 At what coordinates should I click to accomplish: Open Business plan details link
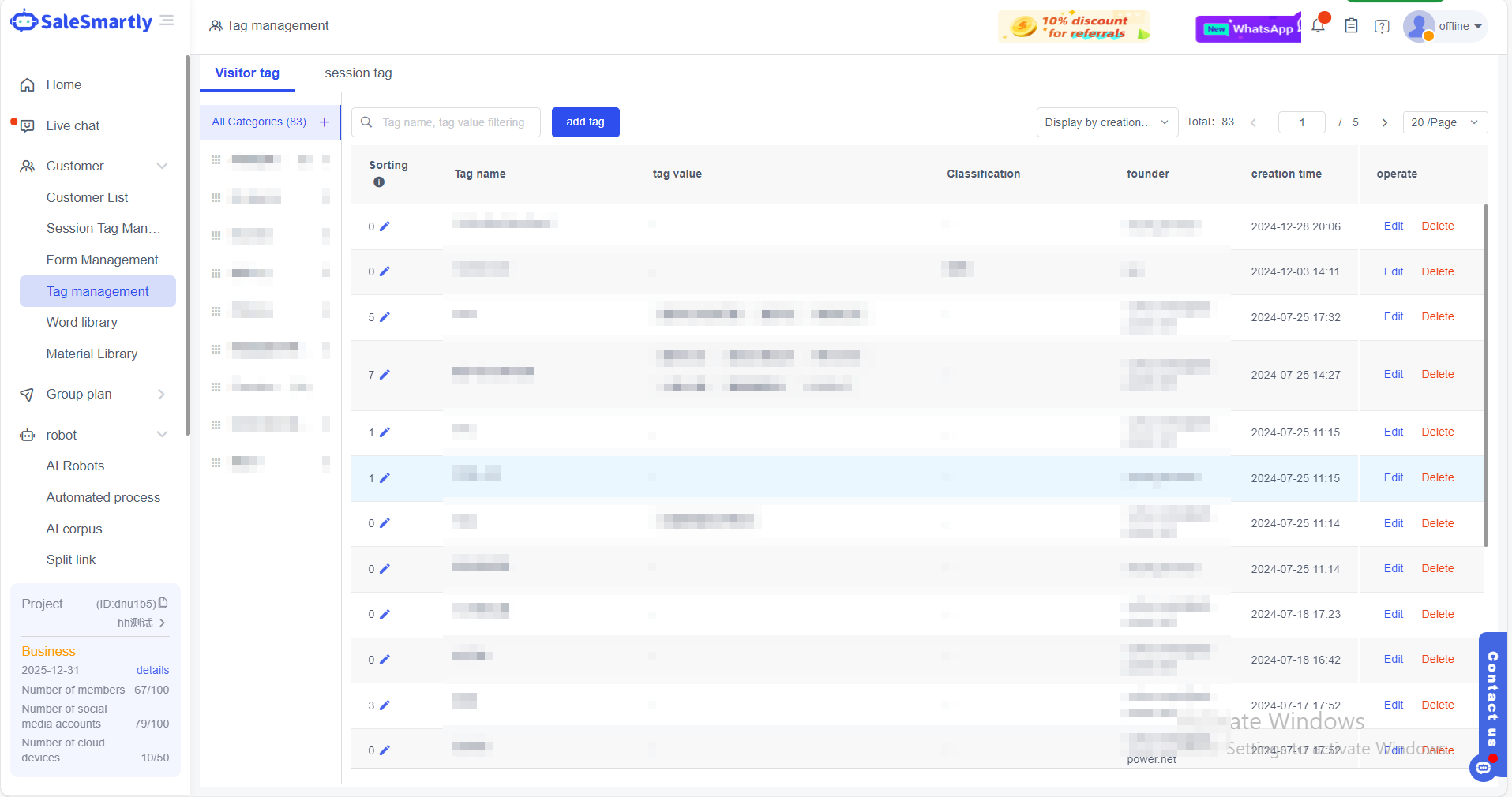152,670
